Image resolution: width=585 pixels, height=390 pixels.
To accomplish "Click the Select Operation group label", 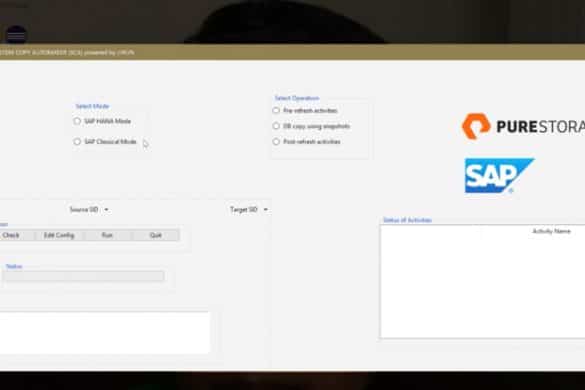I will pyautogui.click(x=297, y=98).
